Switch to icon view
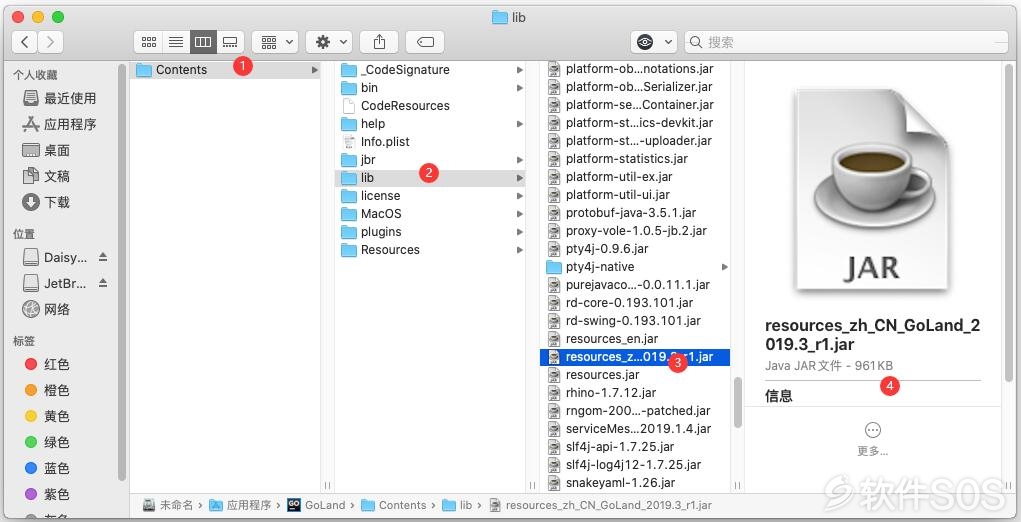The image size is (1021, 522). click(x=148, y=42)
